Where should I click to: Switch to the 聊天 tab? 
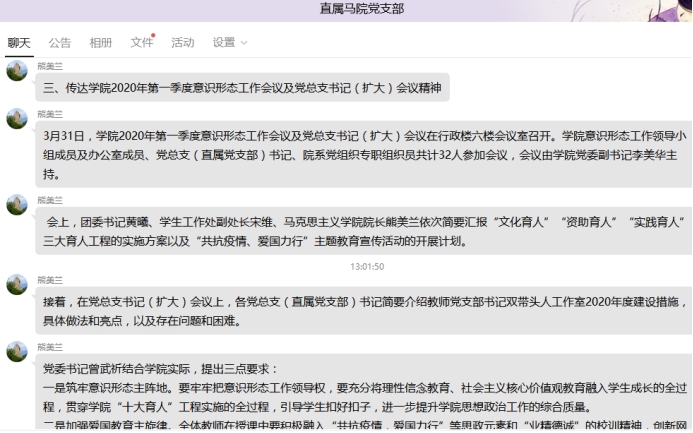pyautogui.click(x=20, y=43)
